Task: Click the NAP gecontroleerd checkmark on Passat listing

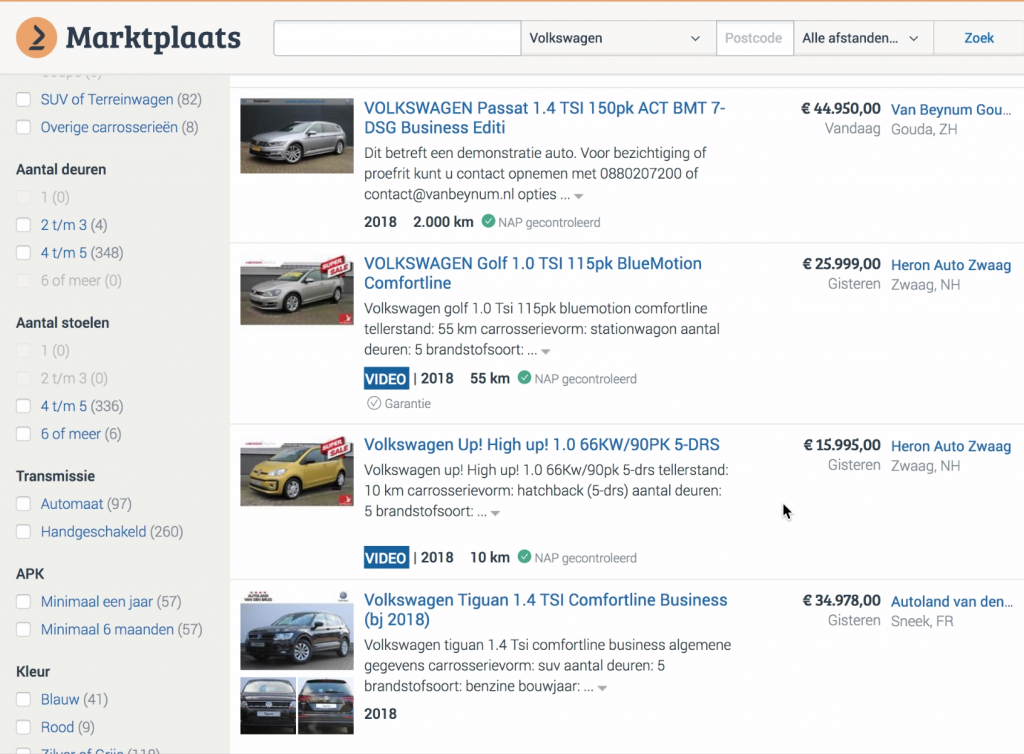Action: click(x=488, y=222)
